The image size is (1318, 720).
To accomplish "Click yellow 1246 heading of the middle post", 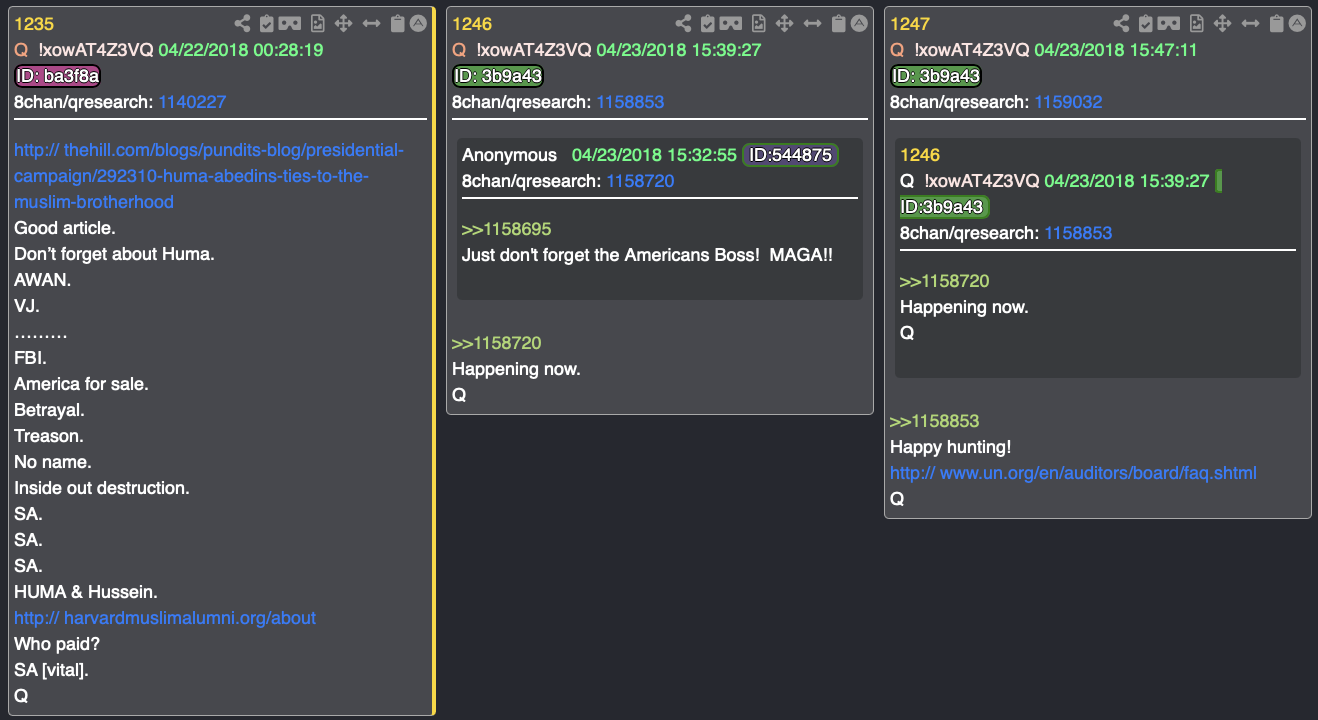I will [x=472, y=24].
